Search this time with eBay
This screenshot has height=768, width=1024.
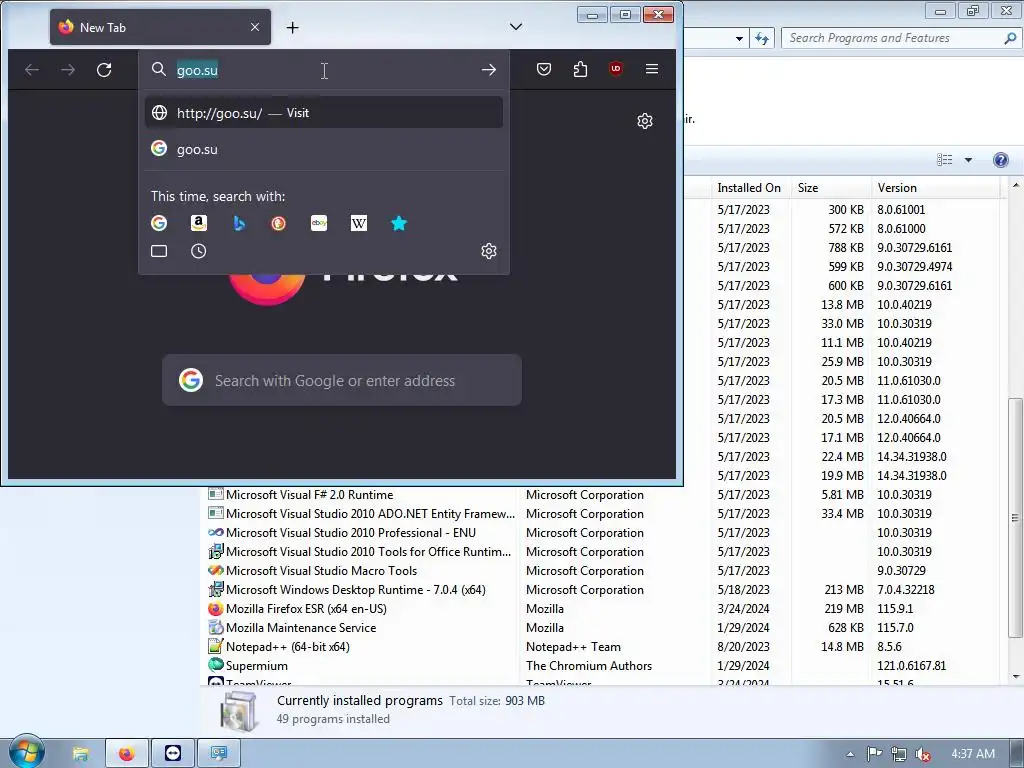coord(319,223)
